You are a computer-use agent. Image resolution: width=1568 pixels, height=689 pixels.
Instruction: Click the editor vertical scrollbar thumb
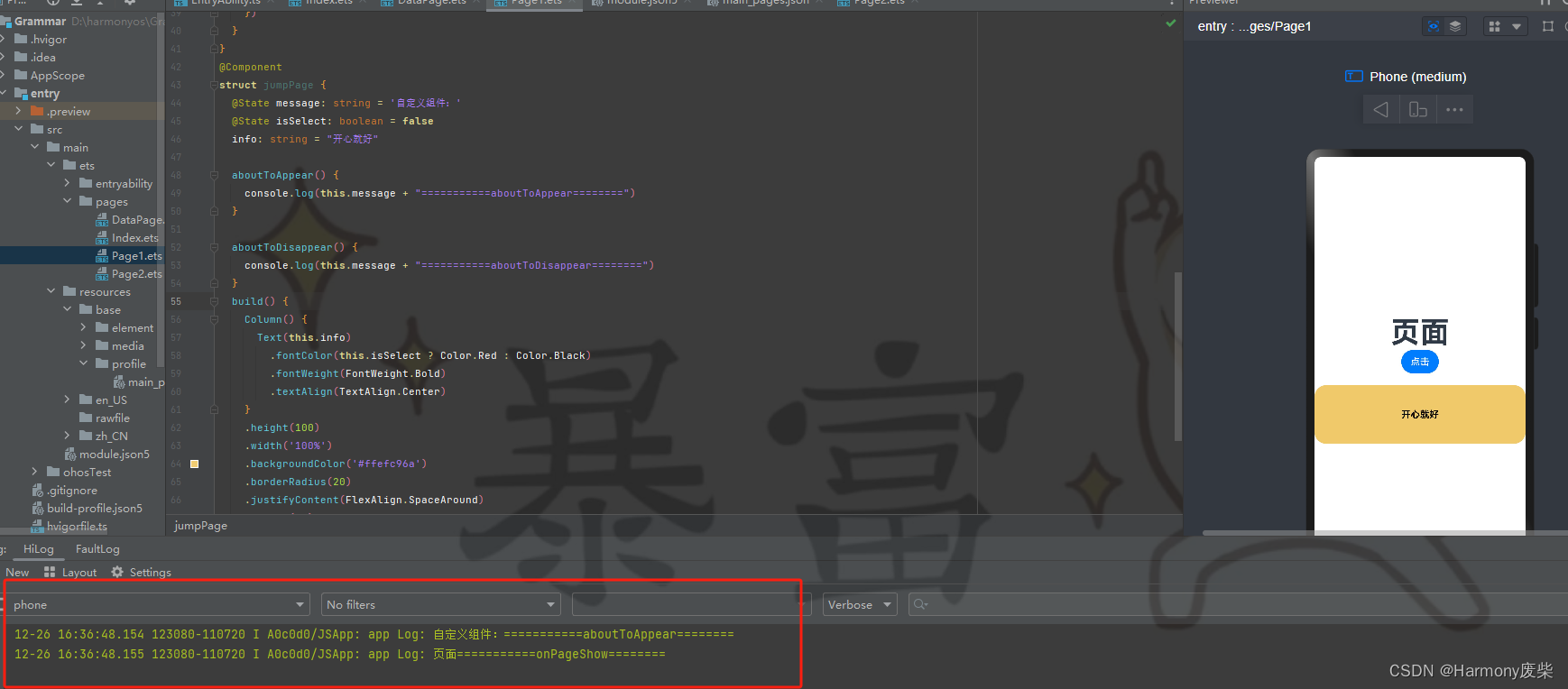point(1178,356)
